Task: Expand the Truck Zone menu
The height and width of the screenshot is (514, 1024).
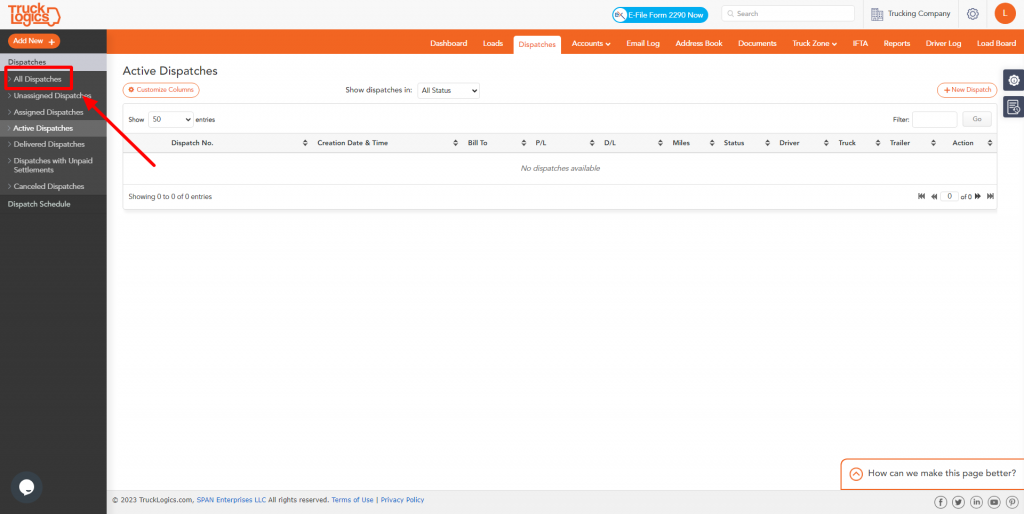Action: coord(814,44)
